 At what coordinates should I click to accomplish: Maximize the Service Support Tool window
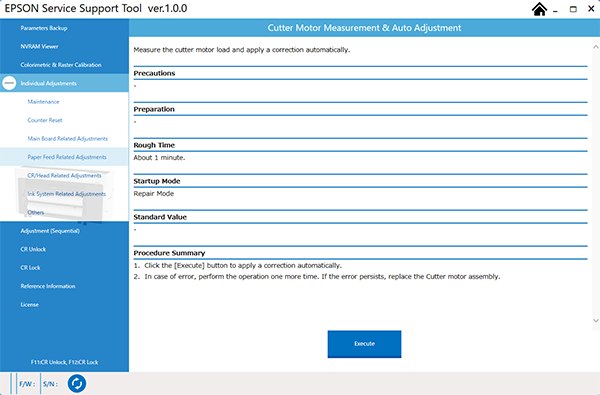tap(573, 9)
